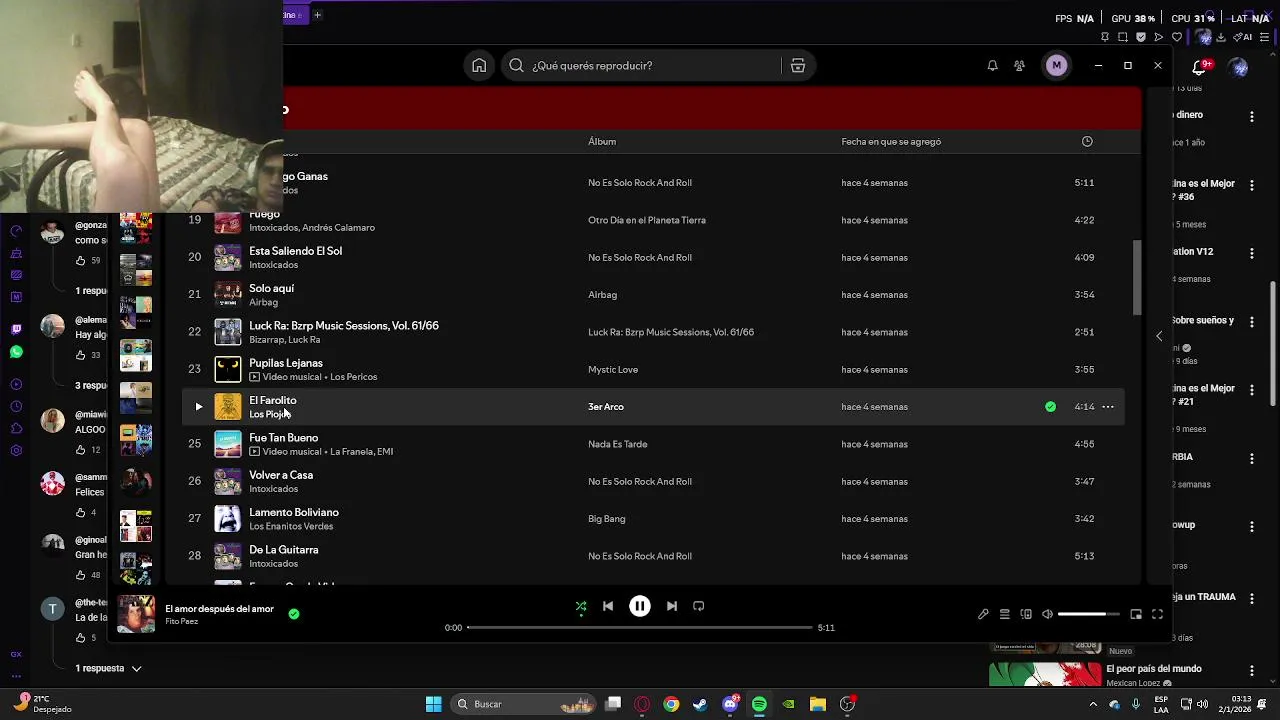
Task: Open Fito Paez artist in player bar
Action: click(182, 622)
